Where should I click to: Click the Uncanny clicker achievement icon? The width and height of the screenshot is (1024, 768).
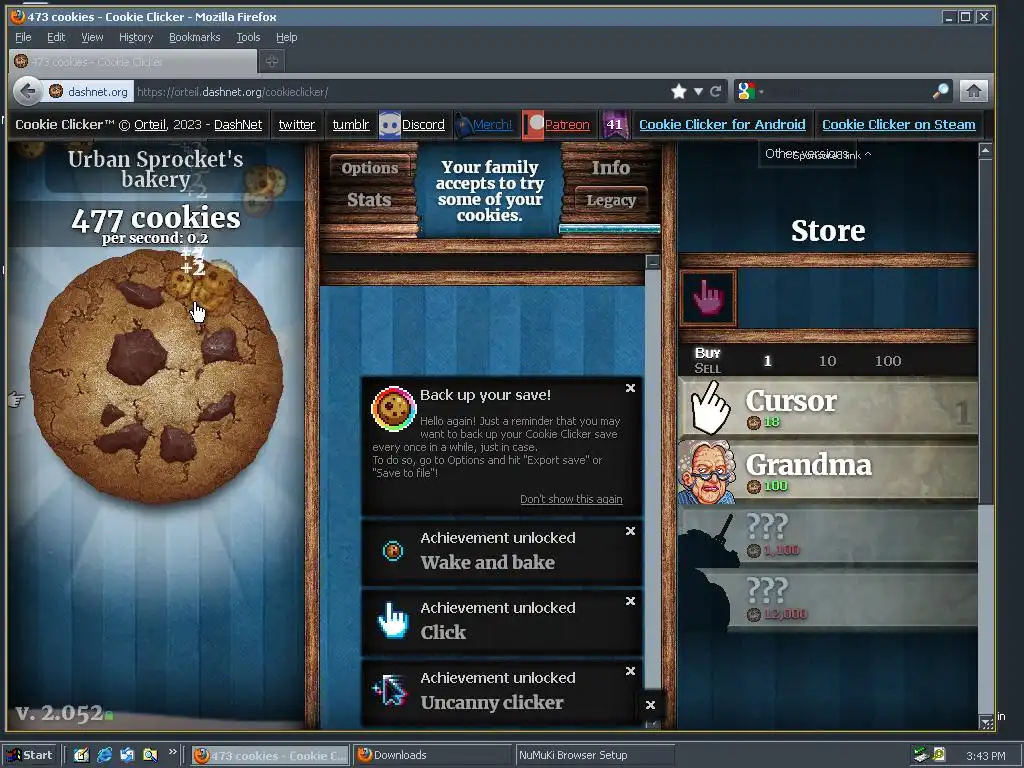pos(390,691)
